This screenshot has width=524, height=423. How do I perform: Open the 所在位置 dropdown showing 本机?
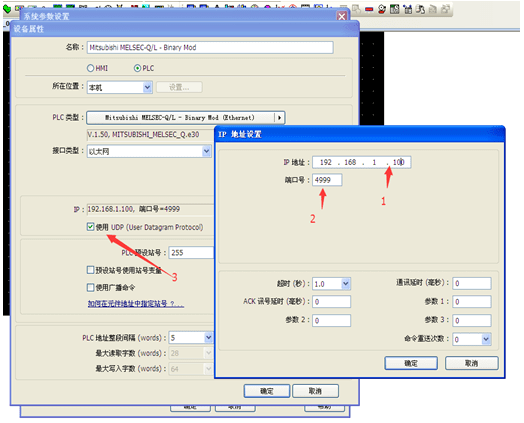tap(120, 87)
